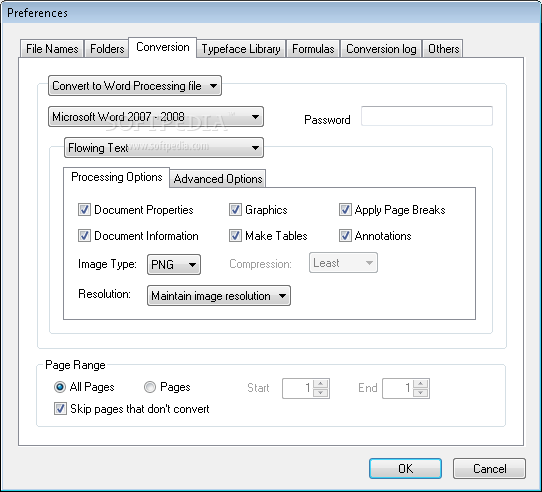Open the Advanced Options sub-tab
542x492 pixels.
point(218,179)
